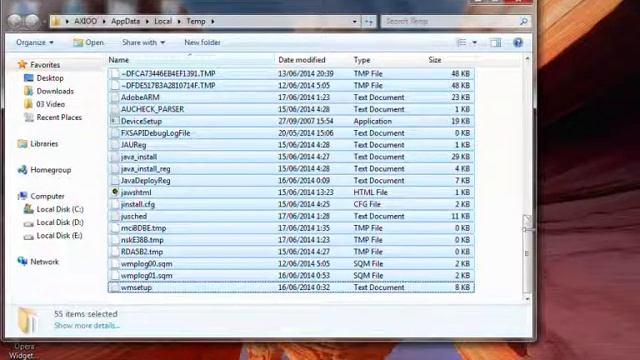The image size is (640, 360).
Task: Expand the arrow after Temp in path
Action: (x=213, y=21)
